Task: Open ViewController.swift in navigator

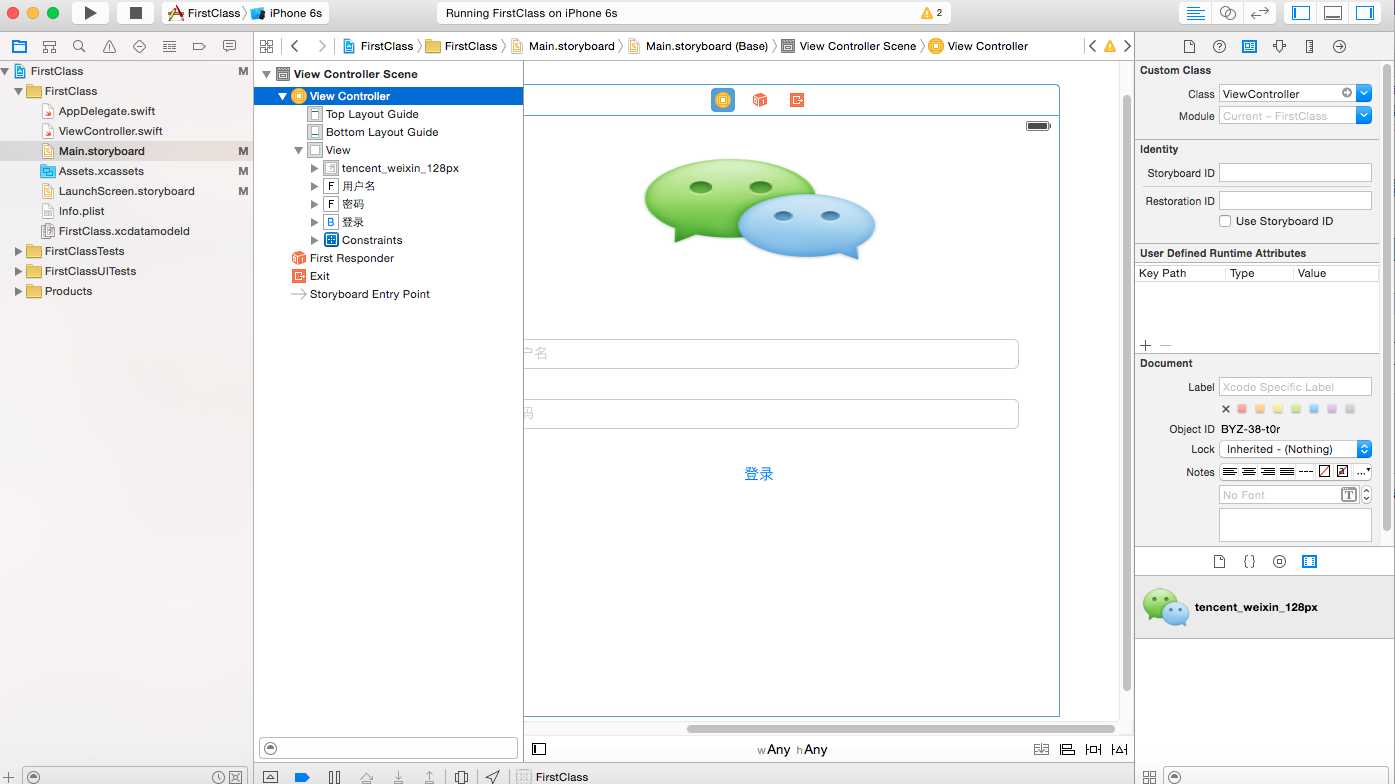Action: (110, 131)
